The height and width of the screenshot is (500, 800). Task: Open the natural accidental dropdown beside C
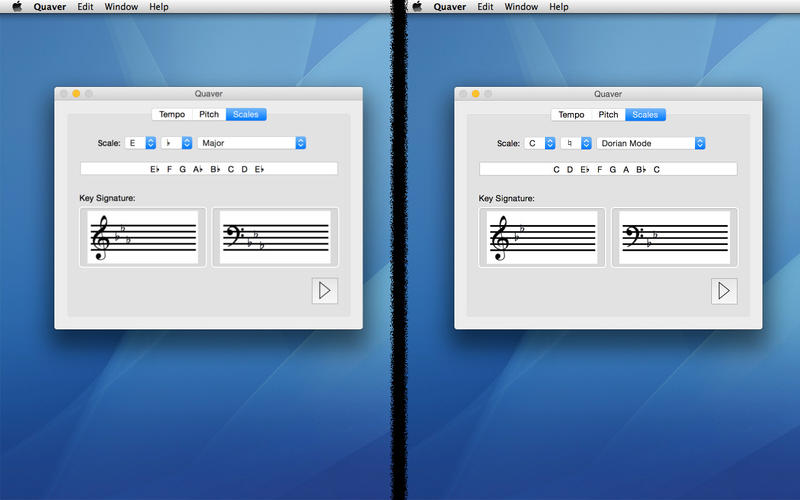pyautogui.click(x=576, y=143)
